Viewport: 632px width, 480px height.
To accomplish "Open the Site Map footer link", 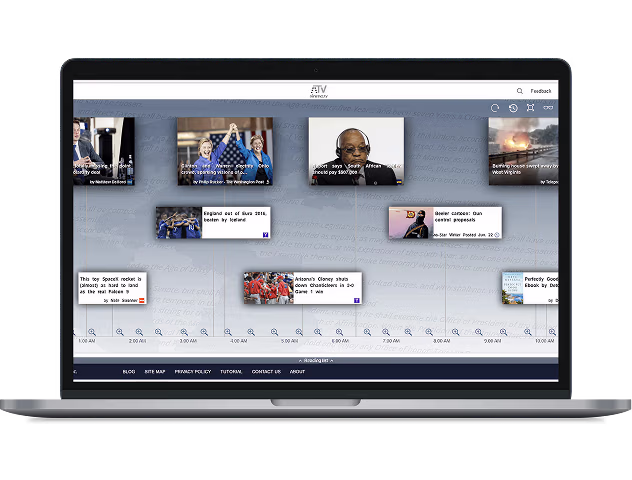I will (x=155, y=372).
